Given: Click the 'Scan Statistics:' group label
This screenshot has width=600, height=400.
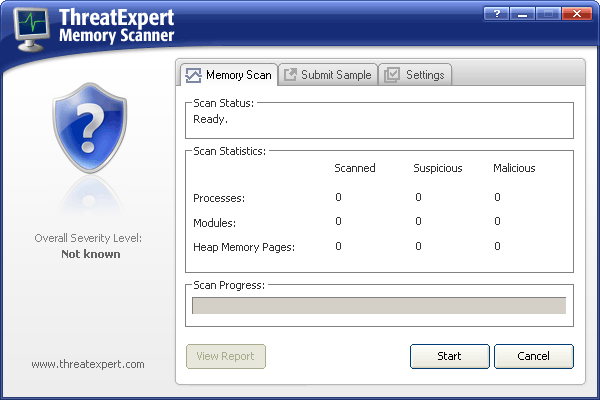Looking at the screenshot, I should [229, 151].
